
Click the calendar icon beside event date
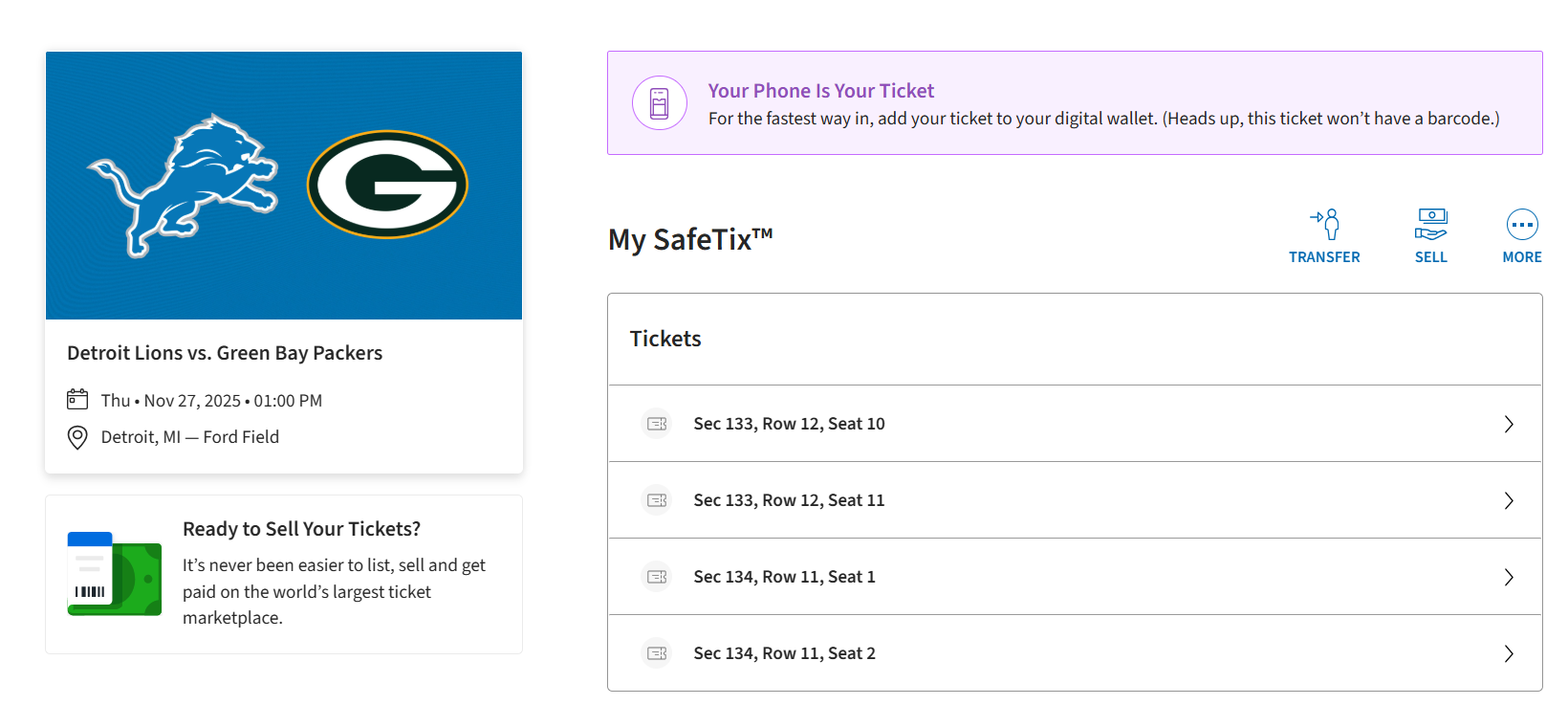coord(77,400)
